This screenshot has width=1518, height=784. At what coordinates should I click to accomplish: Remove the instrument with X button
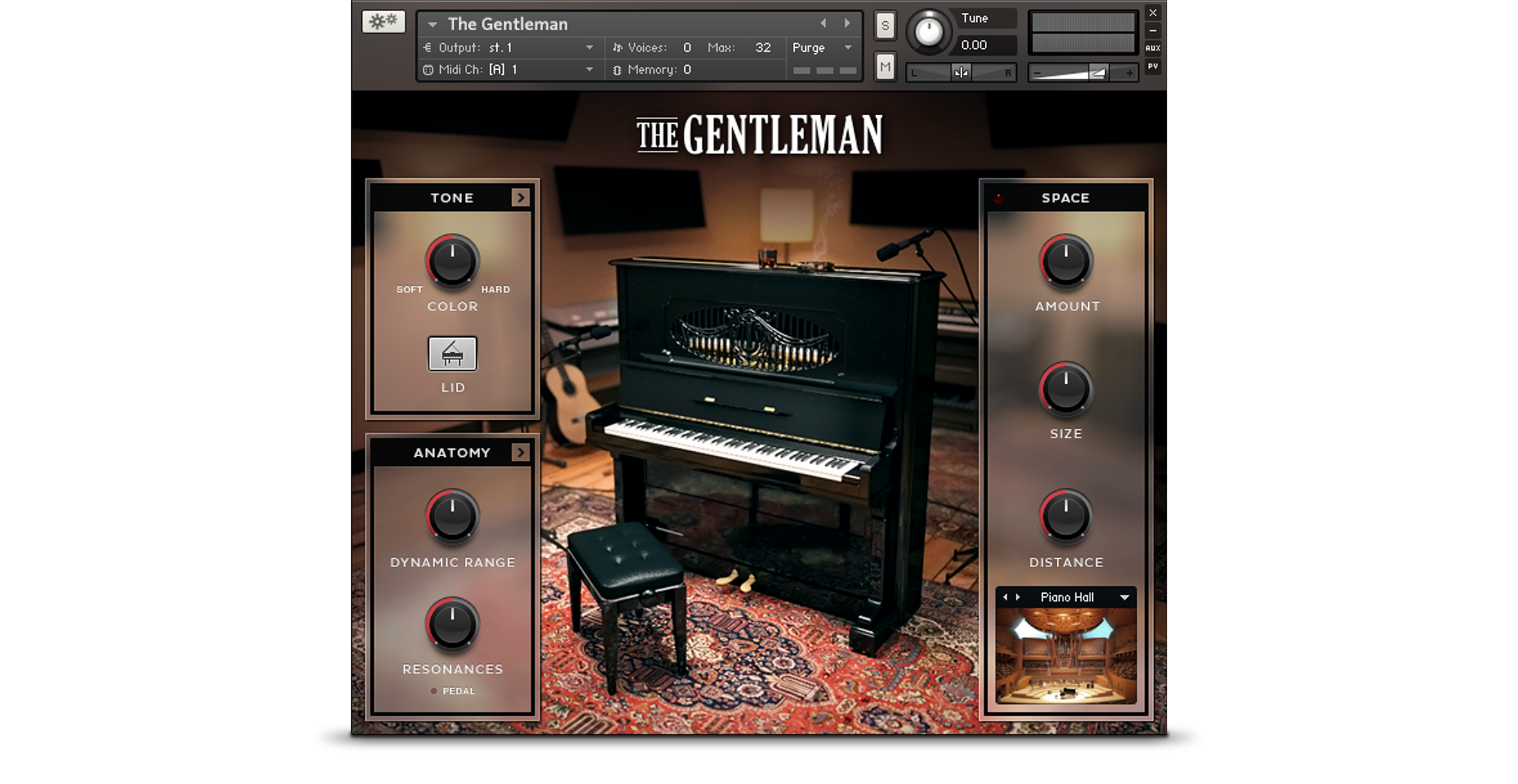click(x=1153, y=13)
